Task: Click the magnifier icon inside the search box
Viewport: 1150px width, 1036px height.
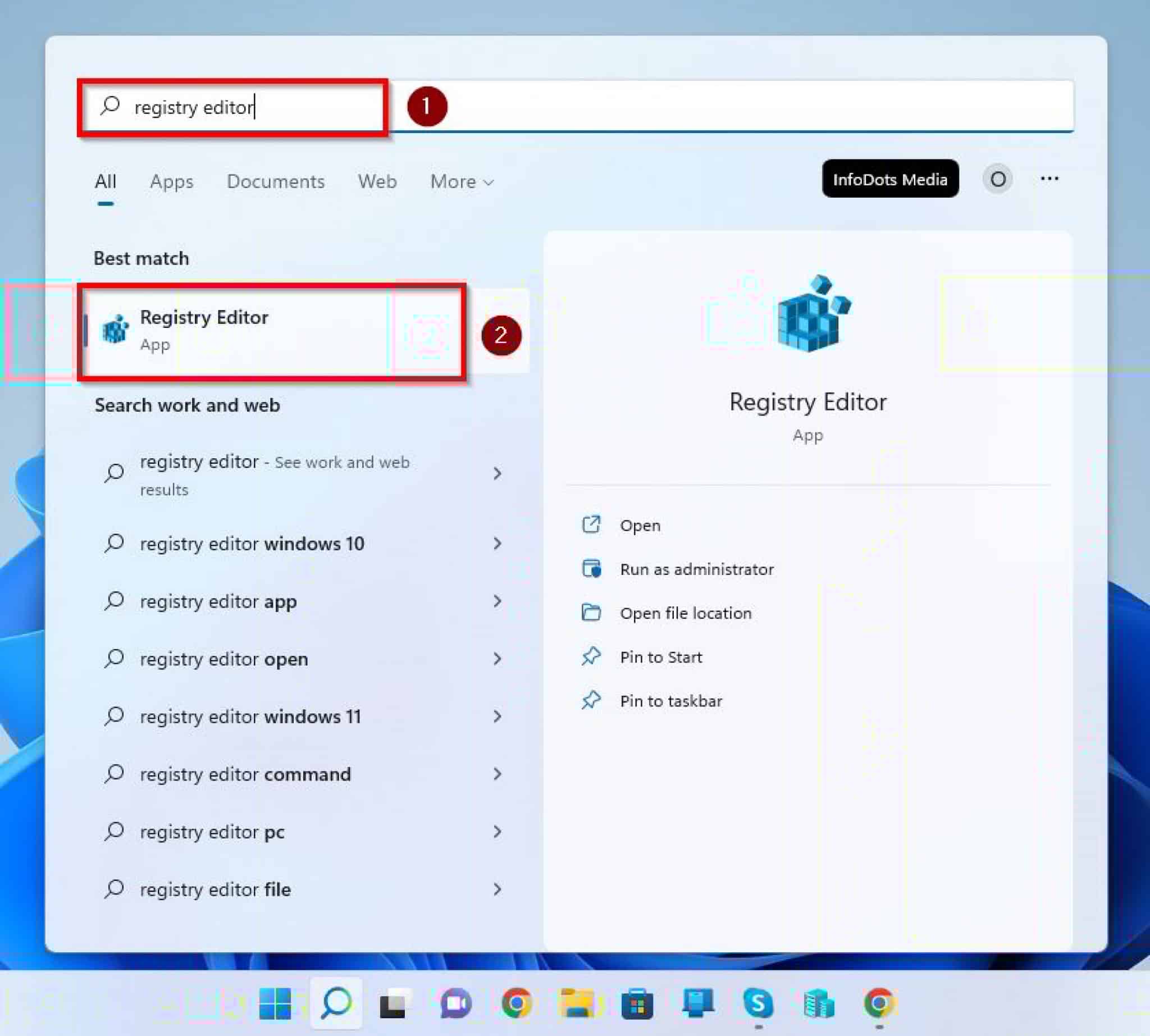Action: point(111,106)
